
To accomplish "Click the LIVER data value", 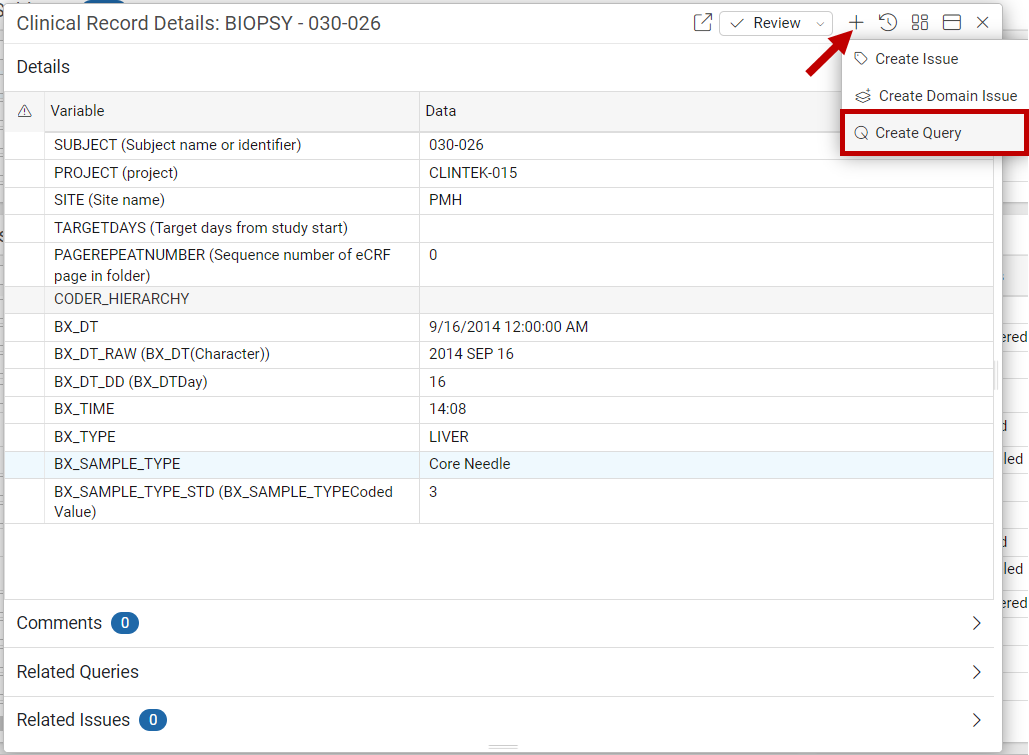I will 449,437.
